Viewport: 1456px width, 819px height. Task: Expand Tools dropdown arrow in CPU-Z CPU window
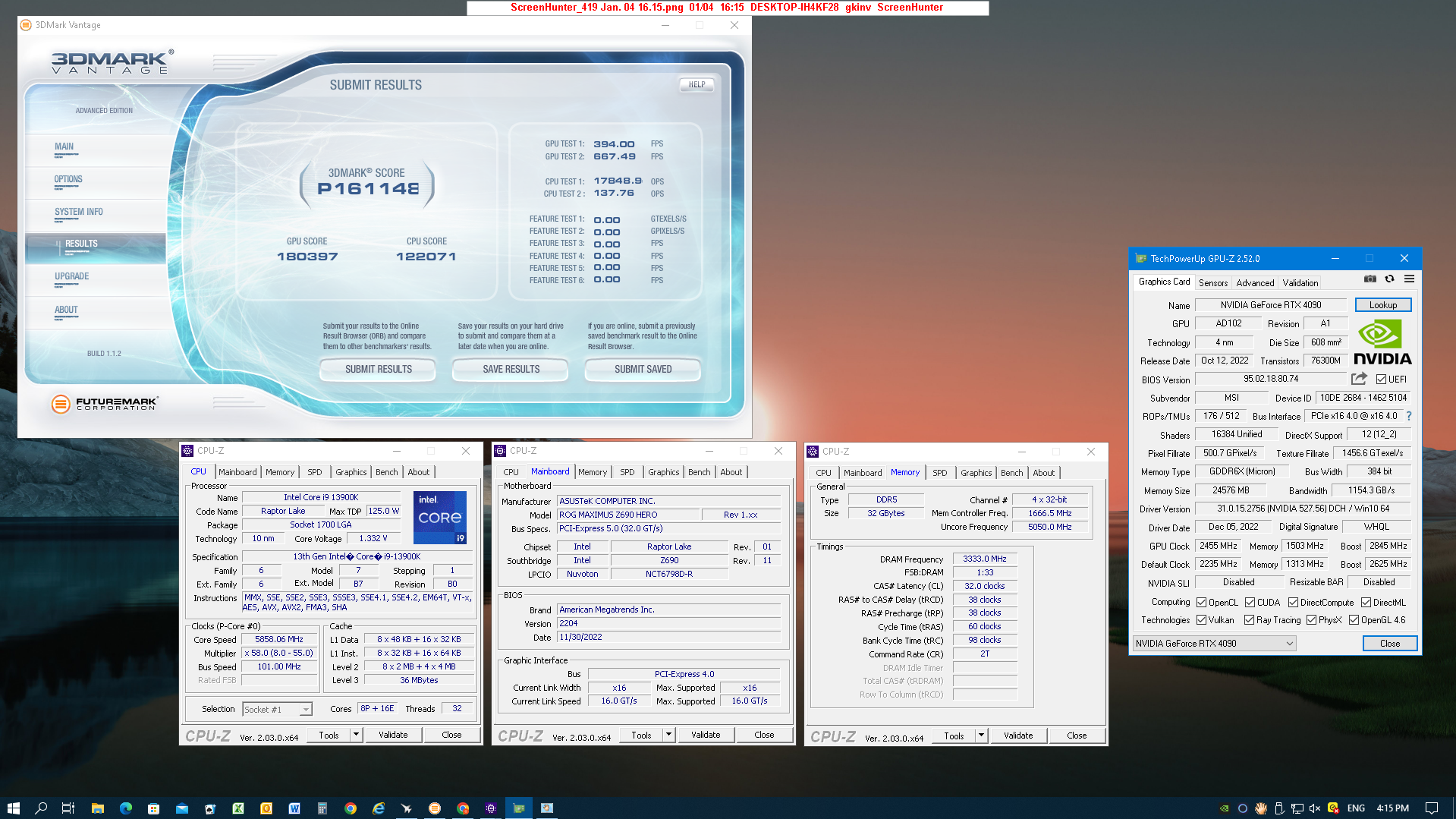point(356,735)
